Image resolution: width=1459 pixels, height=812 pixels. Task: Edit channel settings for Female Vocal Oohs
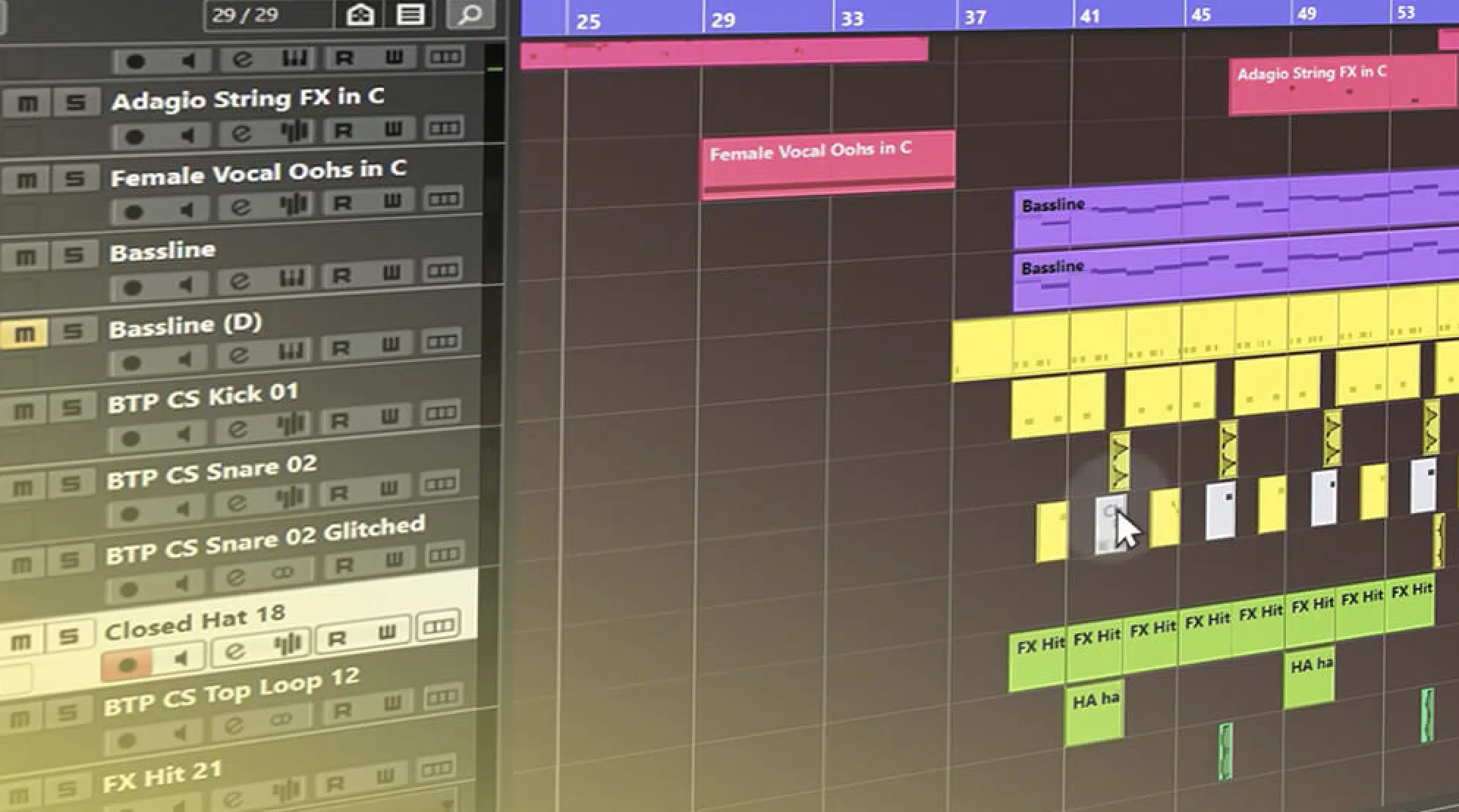pos(240,208)
